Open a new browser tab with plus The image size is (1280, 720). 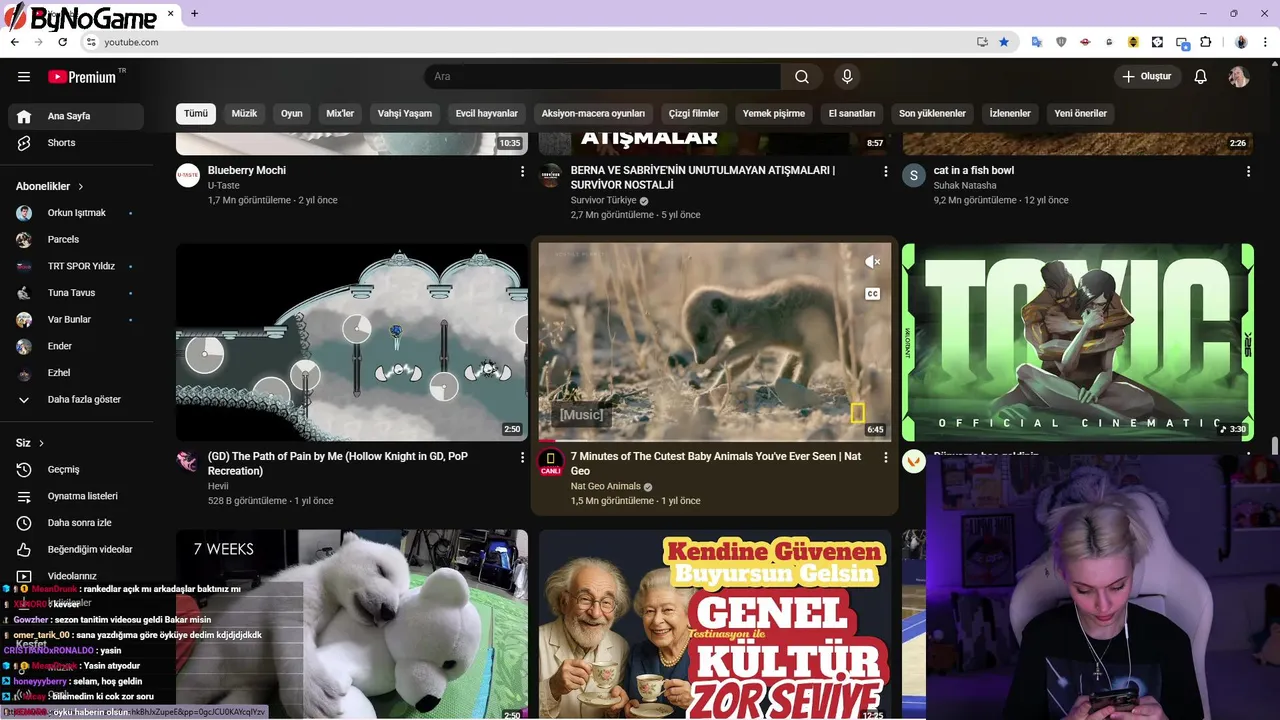(194, 13)
